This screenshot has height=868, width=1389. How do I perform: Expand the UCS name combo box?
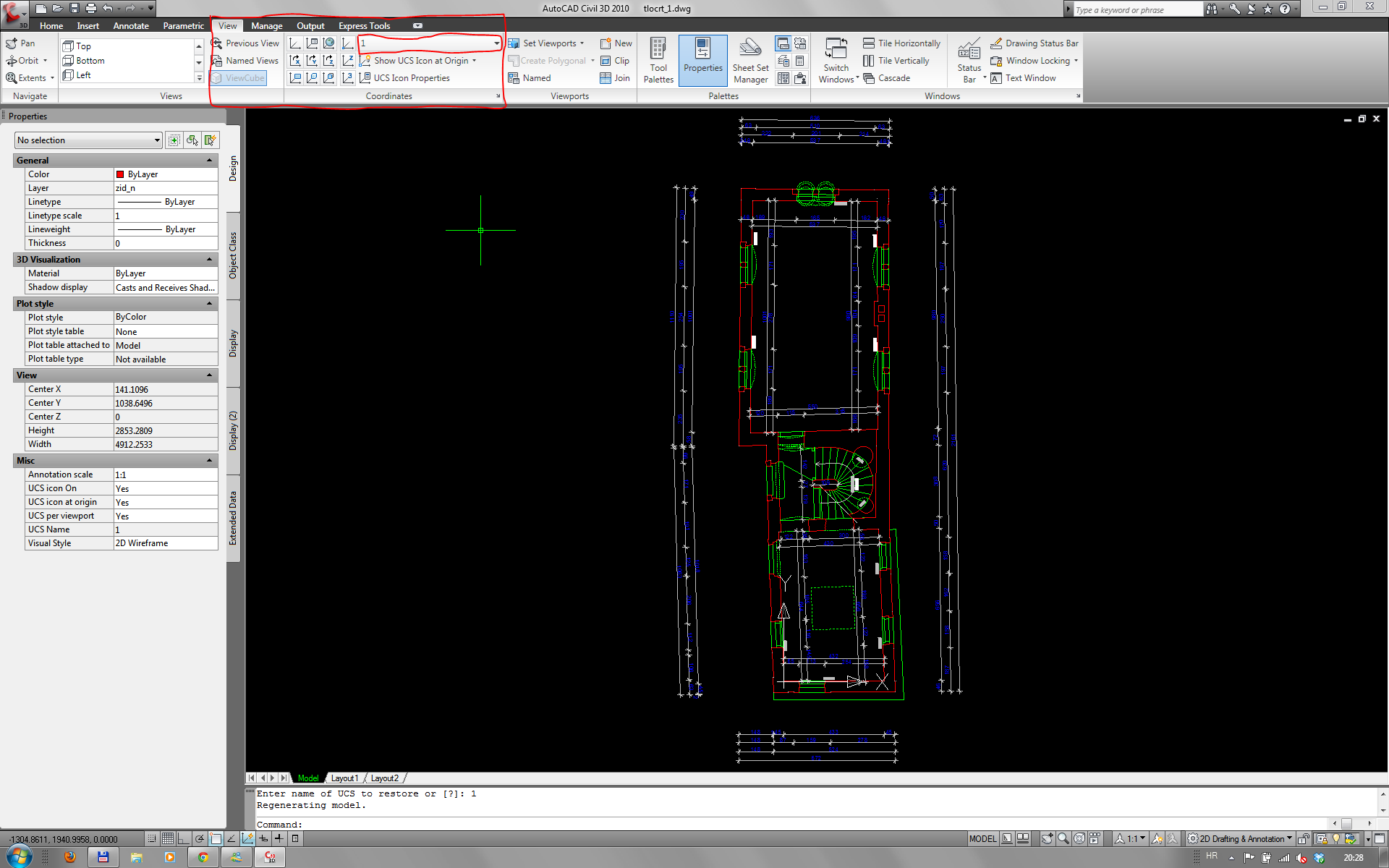click(496, 43)
